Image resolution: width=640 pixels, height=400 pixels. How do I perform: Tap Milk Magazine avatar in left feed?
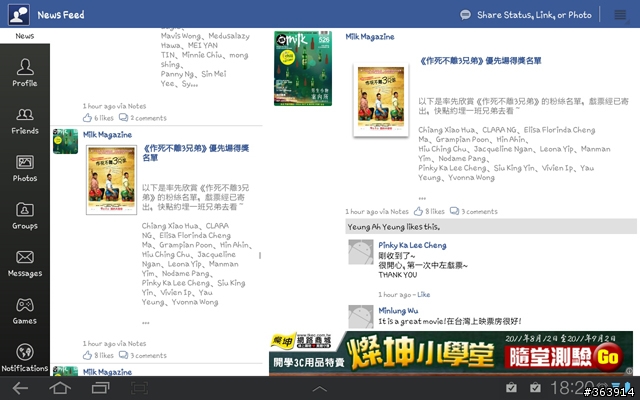tap(65, 141)
